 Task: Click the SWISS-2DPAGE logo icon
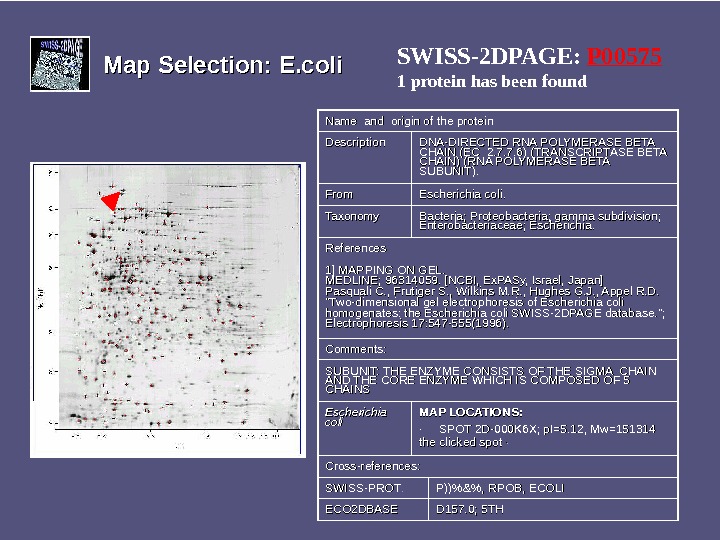tap(60, 64)
